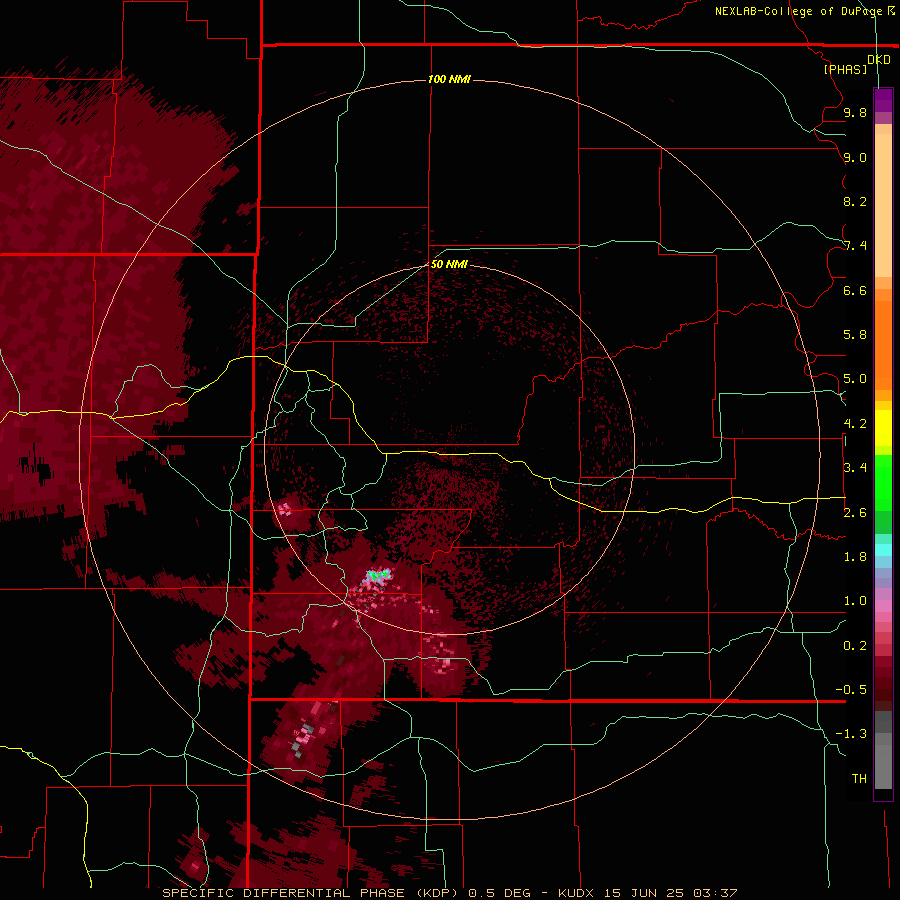The width and height of the screenshot is (900, 900).
Task: Click the orange swatch in the color bar
Action: 883,344
